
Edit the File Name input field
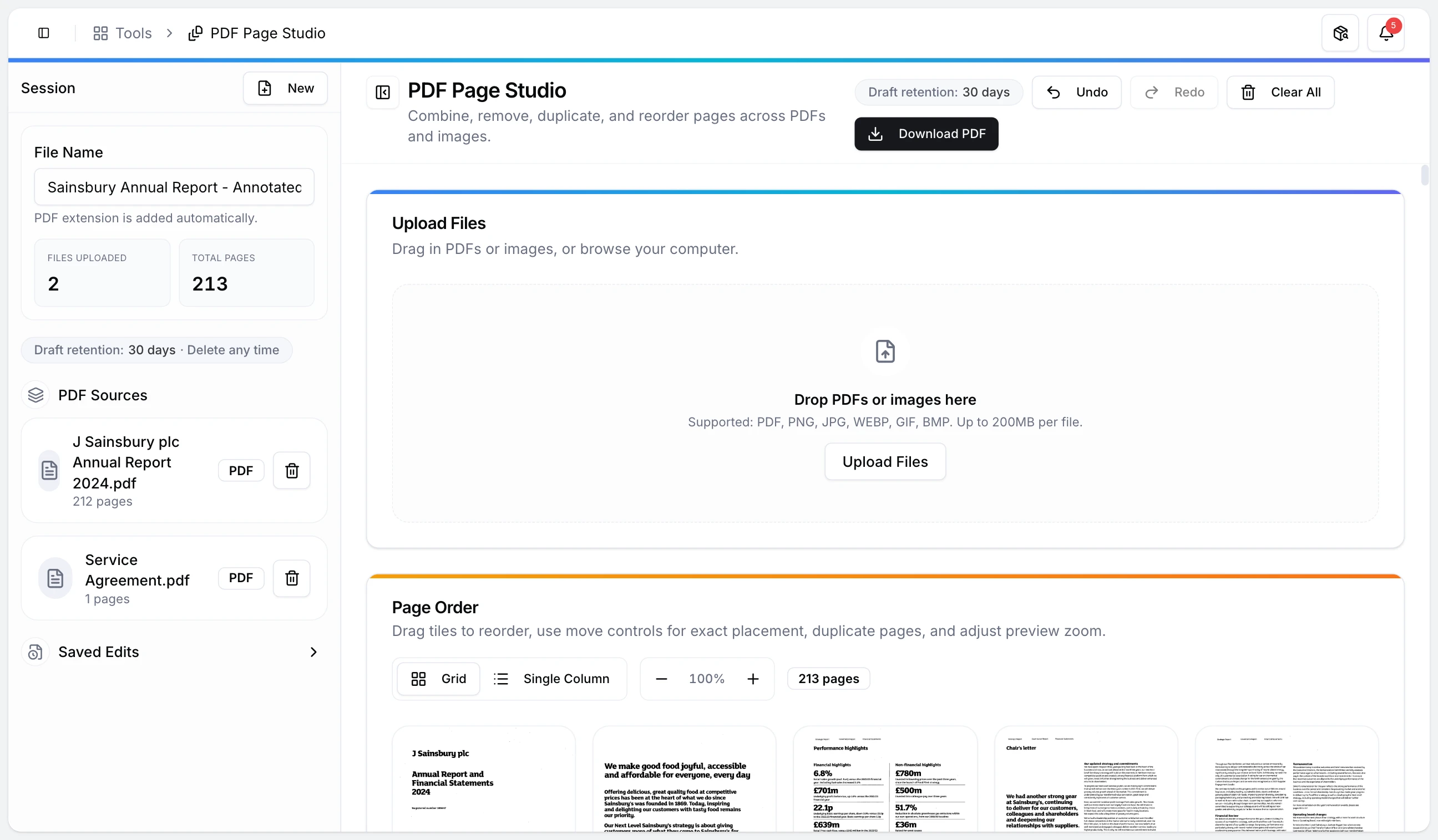[174, 187]
